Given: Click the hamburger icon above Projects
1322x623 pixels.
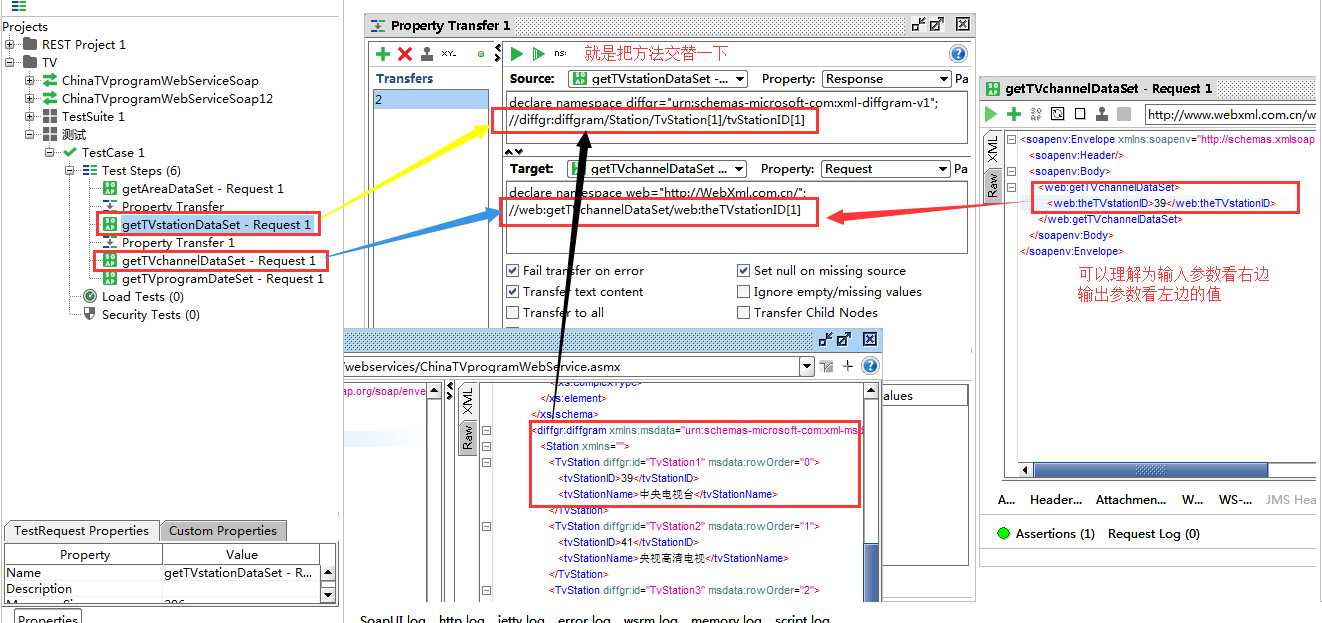Looking at the screenshot, I should pyautogui.click(x=19, y=6).
